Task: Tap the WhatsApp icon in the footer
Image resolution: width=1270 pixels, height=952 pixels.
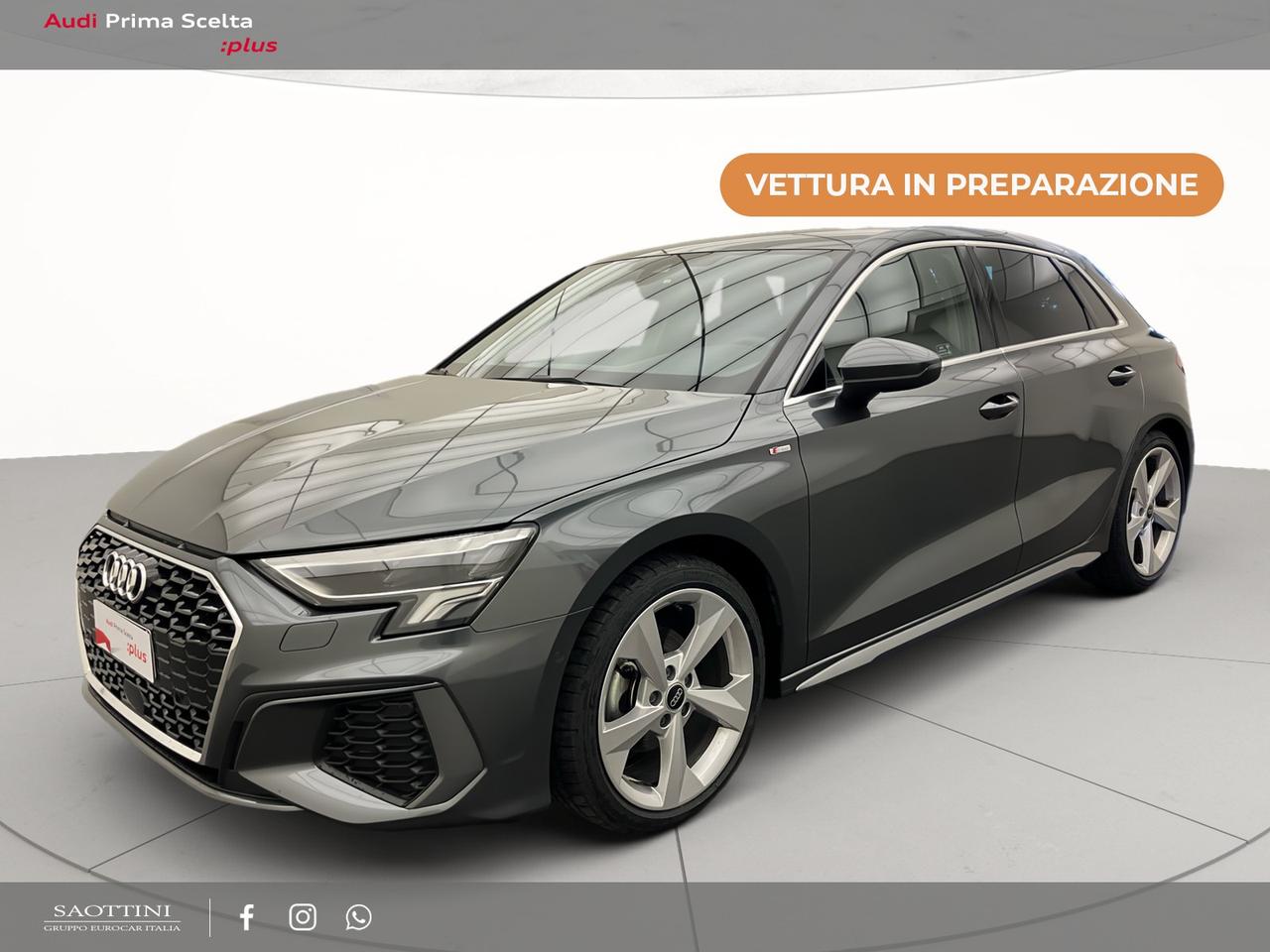Action: (358, 917)
